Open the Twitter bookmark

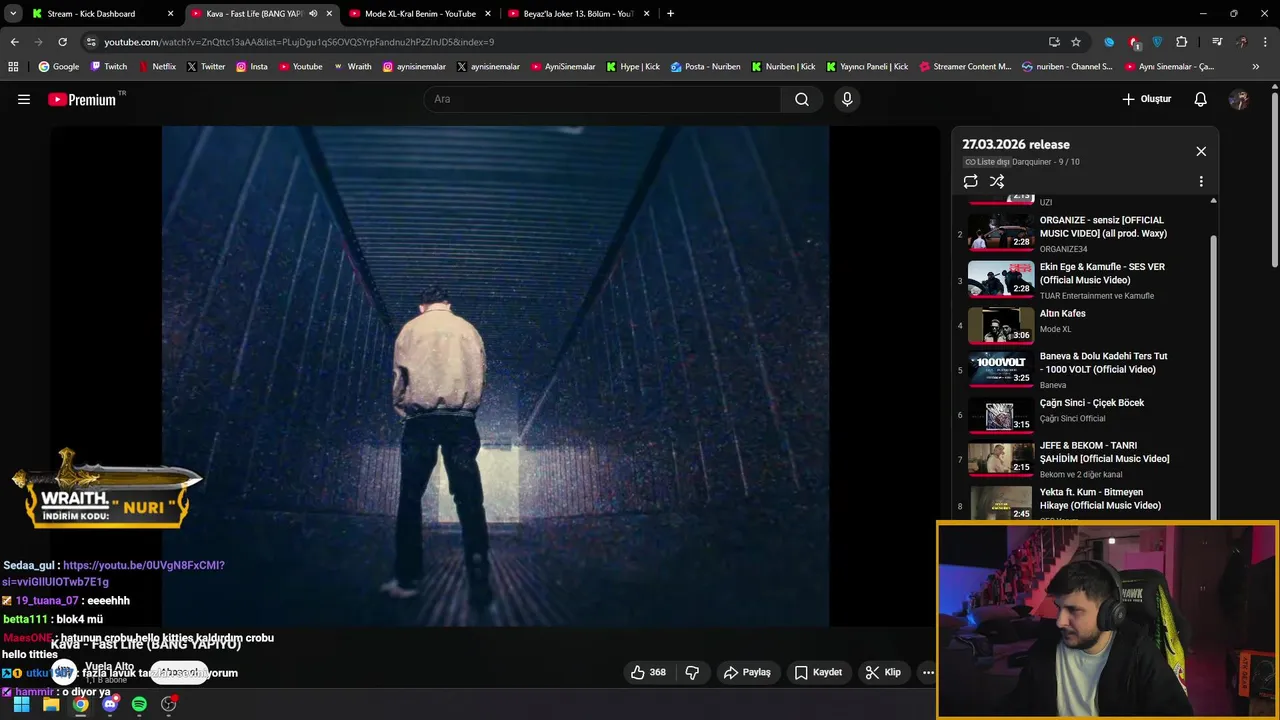pos(206,67)
